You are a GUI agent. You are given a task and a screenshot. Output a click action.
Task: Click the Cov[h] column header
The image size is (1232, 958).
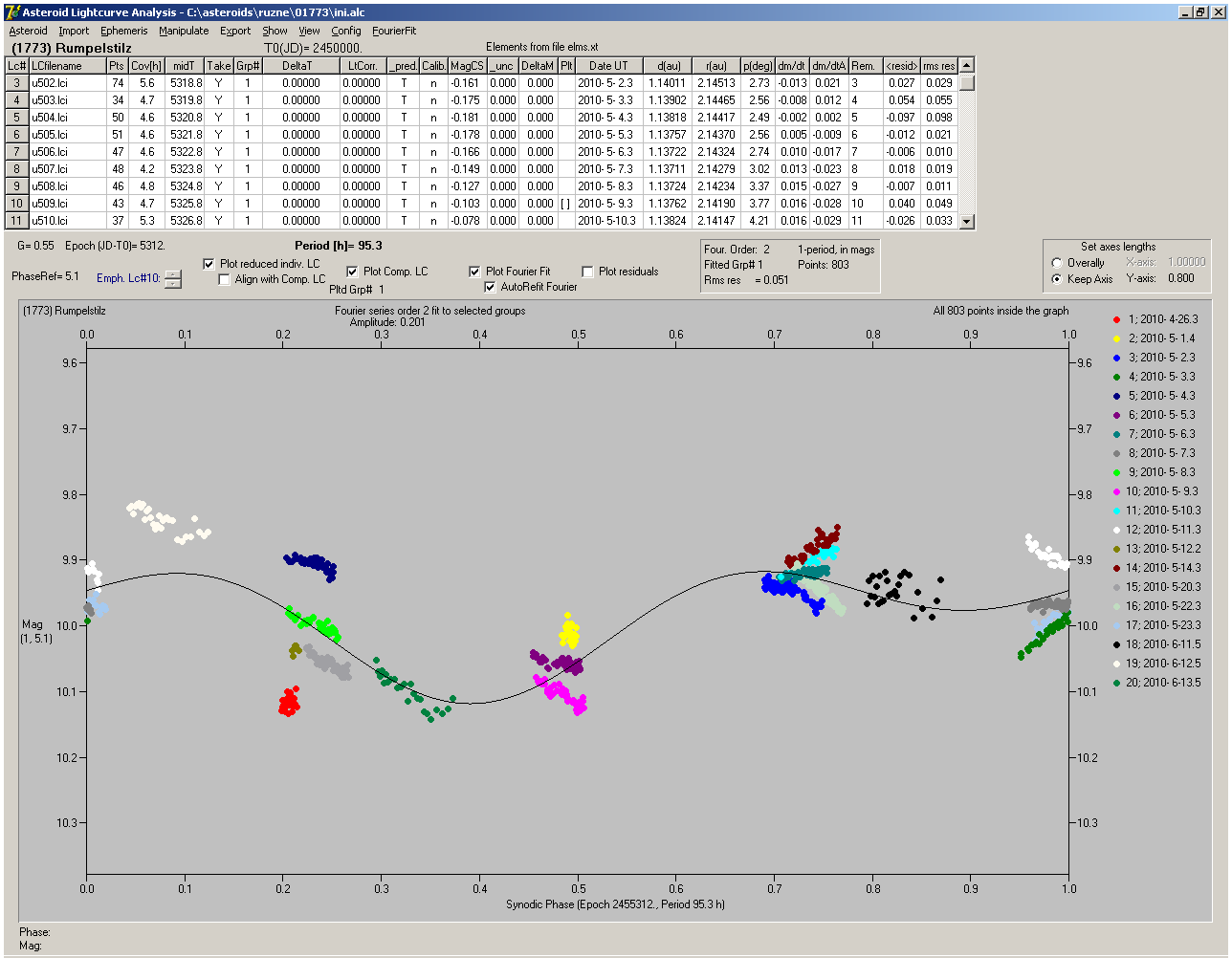(146, 66)
